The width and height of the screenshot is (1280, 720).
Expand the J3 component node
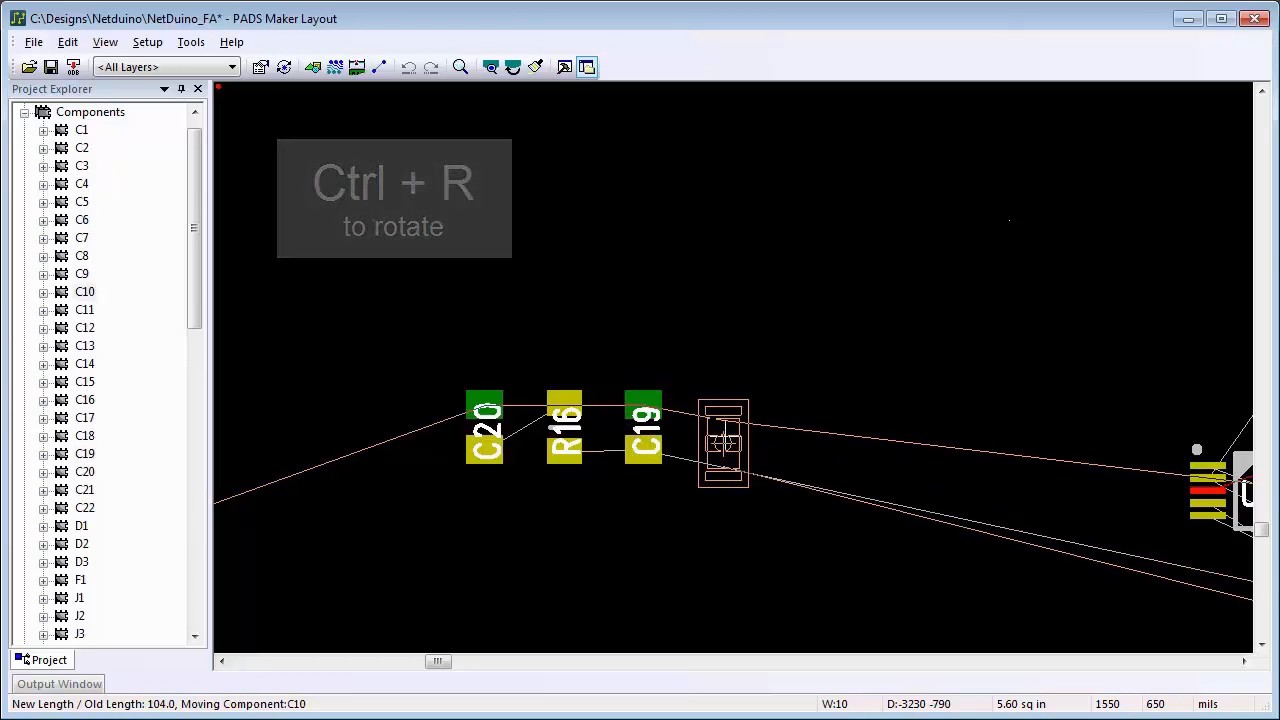[x=43, y=634]
